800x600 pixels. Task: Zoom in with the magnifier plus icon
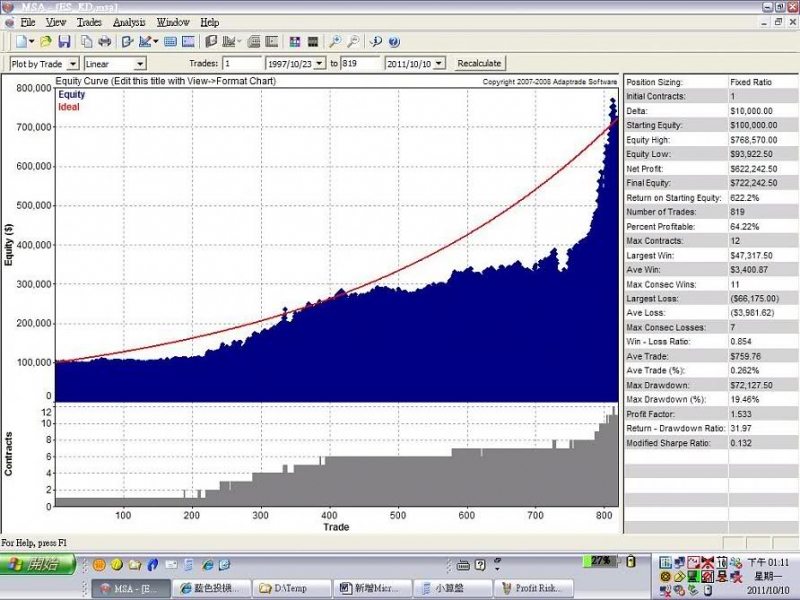click(335, 42)
